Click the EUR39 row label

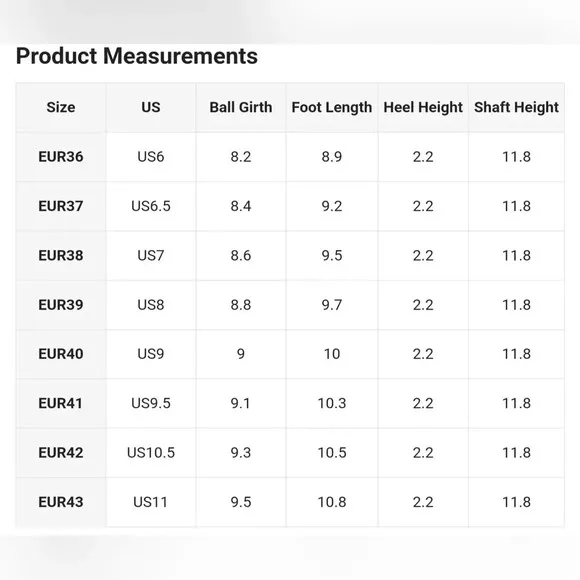pyautogui.click(x=61, y=305)
